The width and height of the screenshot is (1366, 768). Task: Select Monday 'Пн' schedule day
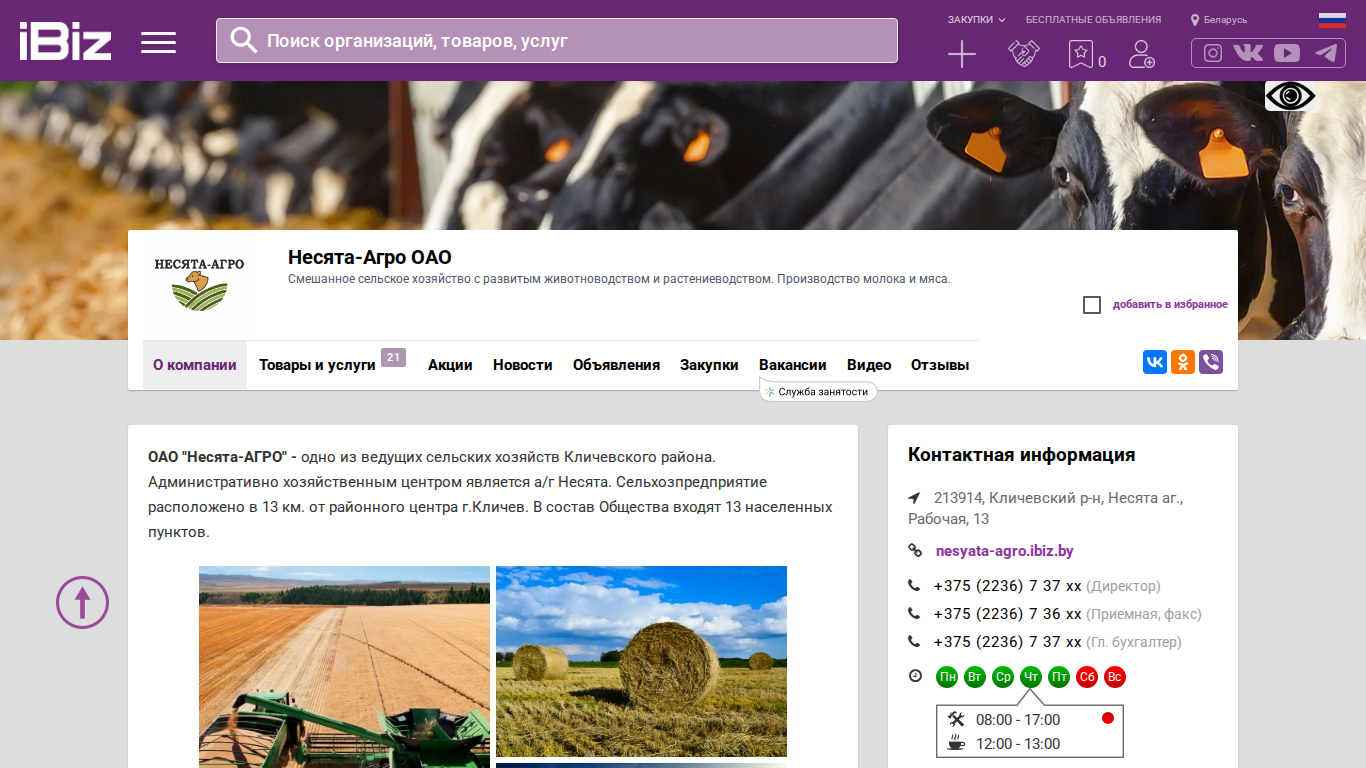click(947, 677)
